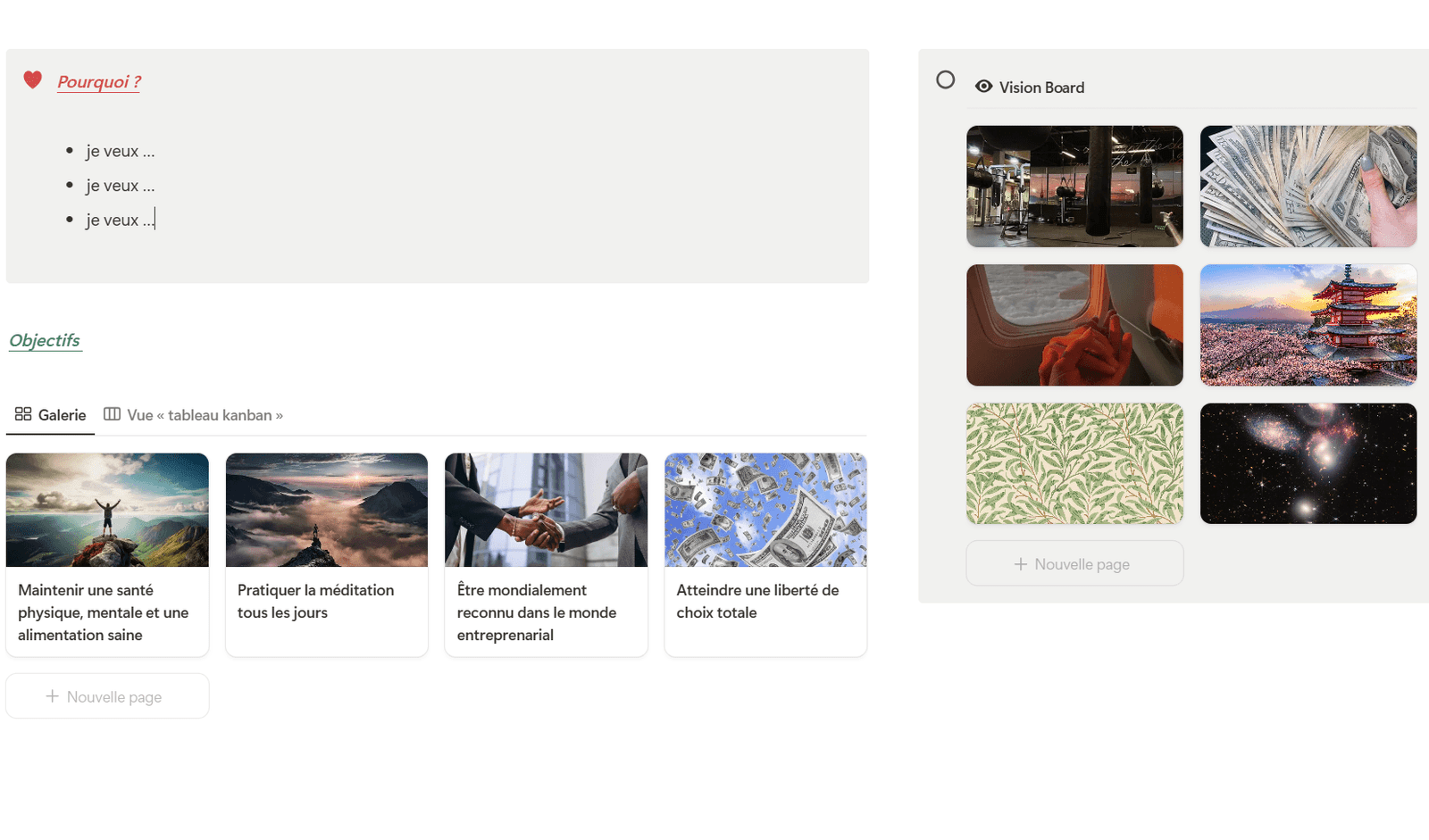
Task: Click the plus icon under the Objectifs gallery
Action: (x=53, y=696)
